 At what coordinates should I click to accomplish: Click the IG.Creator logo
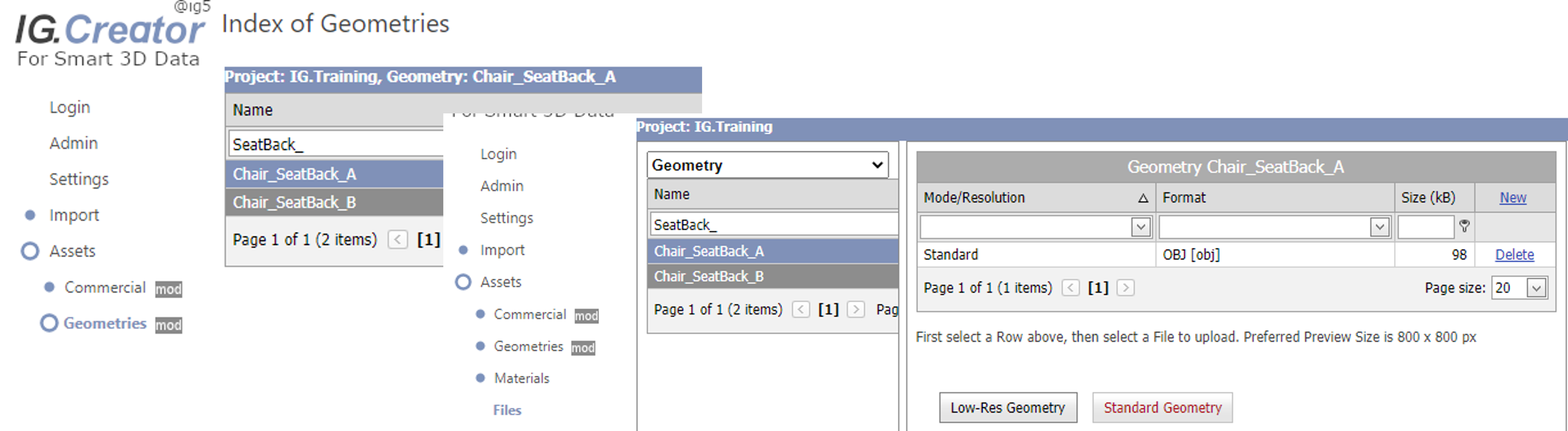[x=110, y=30]
